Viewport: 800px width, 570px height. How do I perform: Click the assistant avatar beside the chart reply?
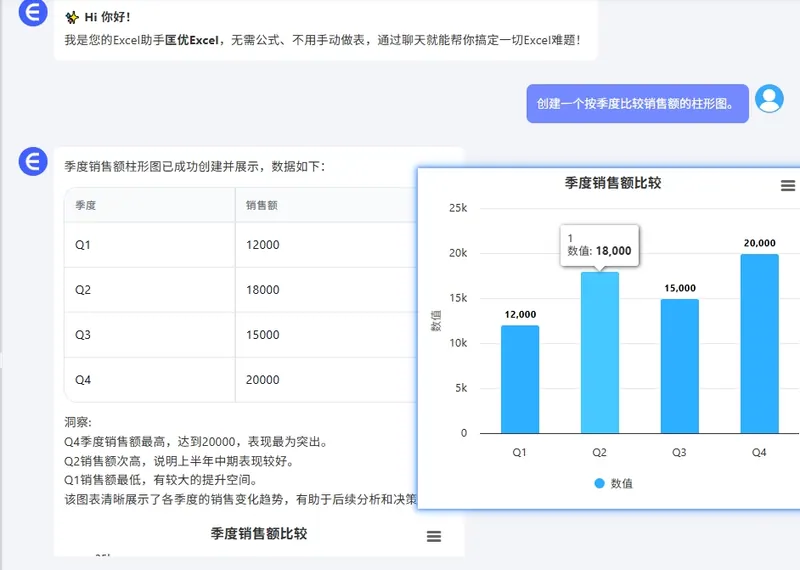tap(33, 161)
